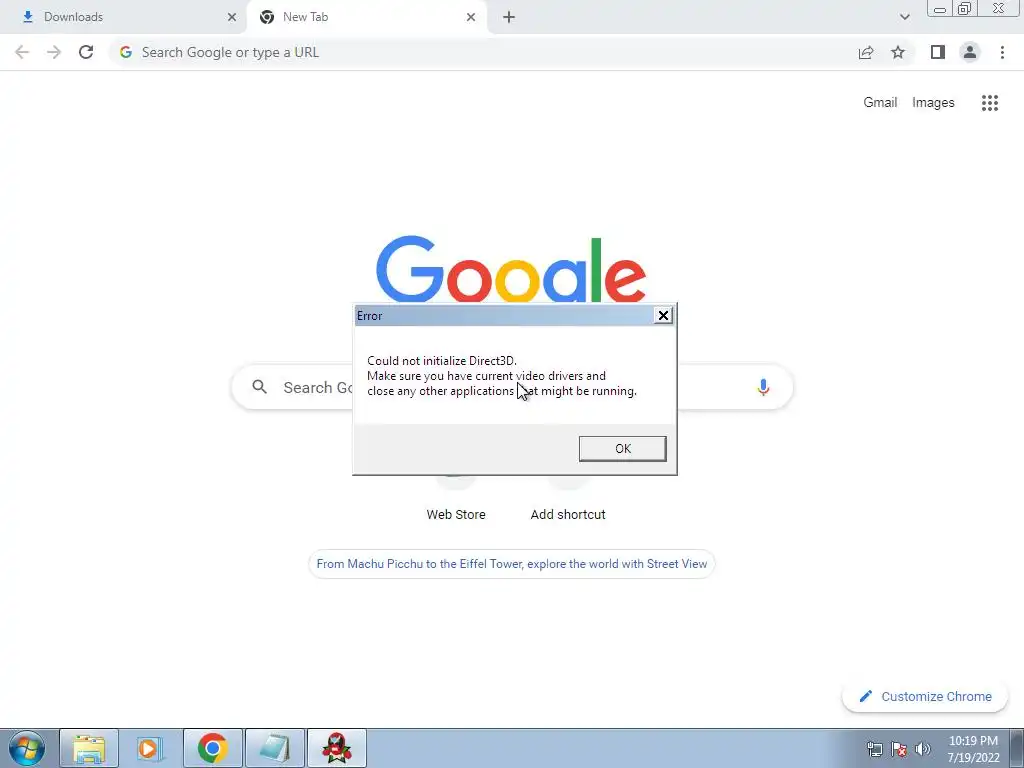Open the Google apps grid
Viewport: 1024px width, 768px height.
pos(989,103)
